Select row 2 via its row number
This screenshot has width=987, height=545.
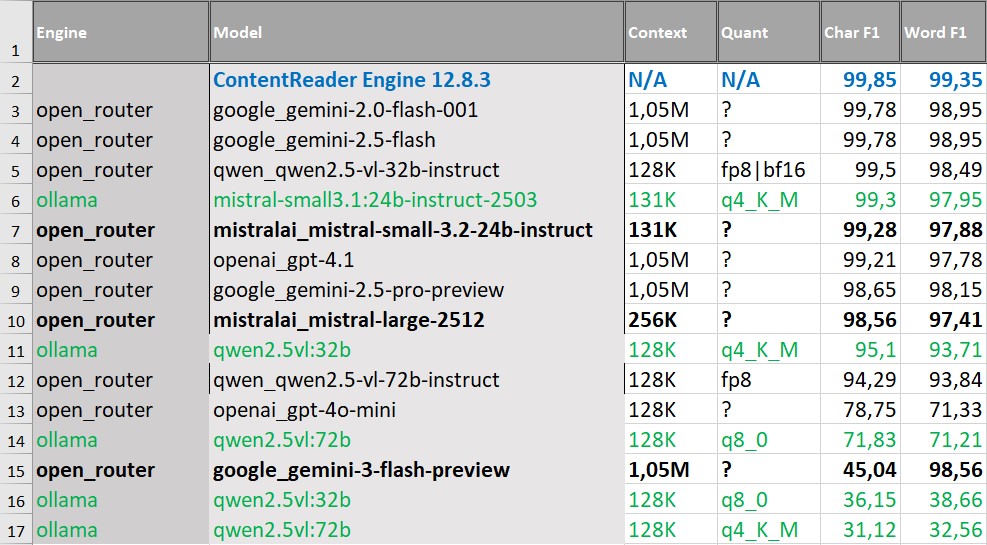click(x=16, y=79)
